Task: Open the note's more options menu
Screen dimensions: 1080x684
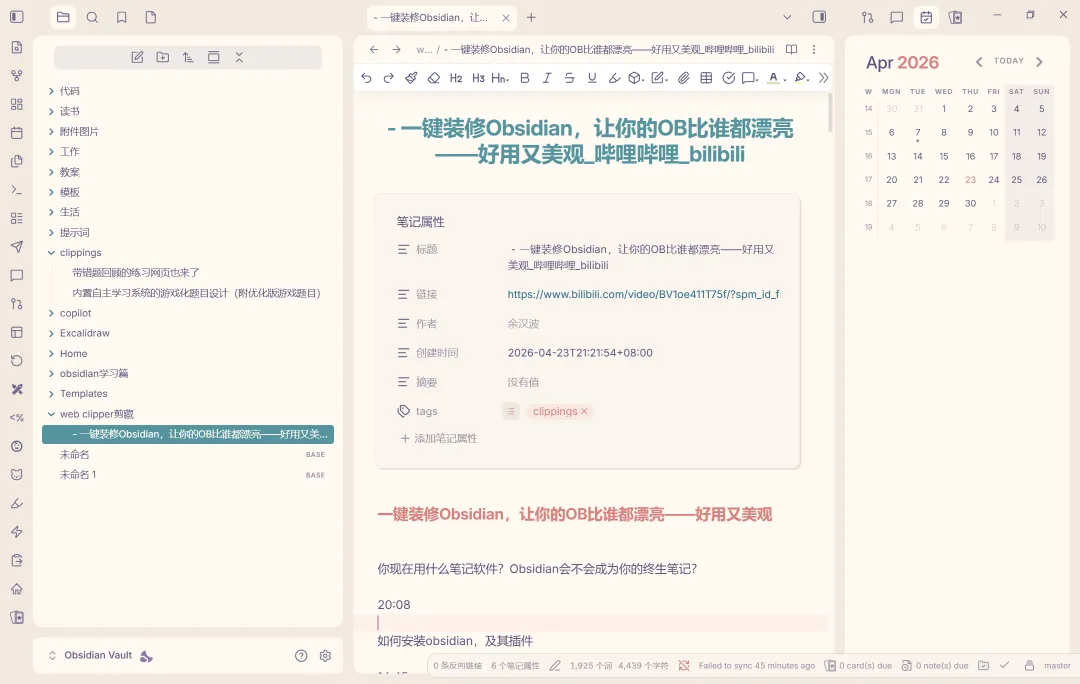Action: click(814, 50)
